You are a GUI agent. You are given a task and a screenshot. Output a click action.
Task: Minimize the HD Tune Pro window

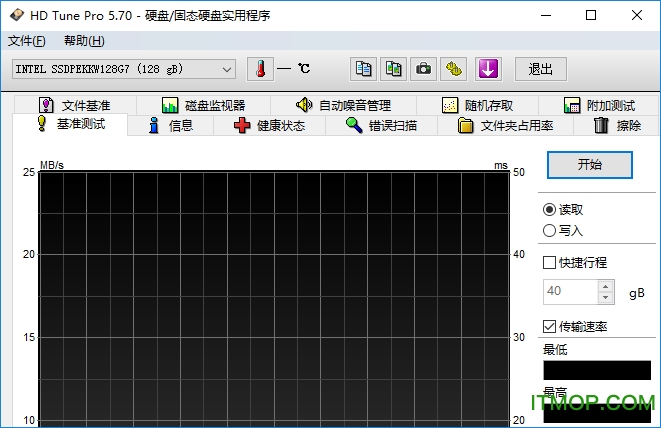pos(546,16)
